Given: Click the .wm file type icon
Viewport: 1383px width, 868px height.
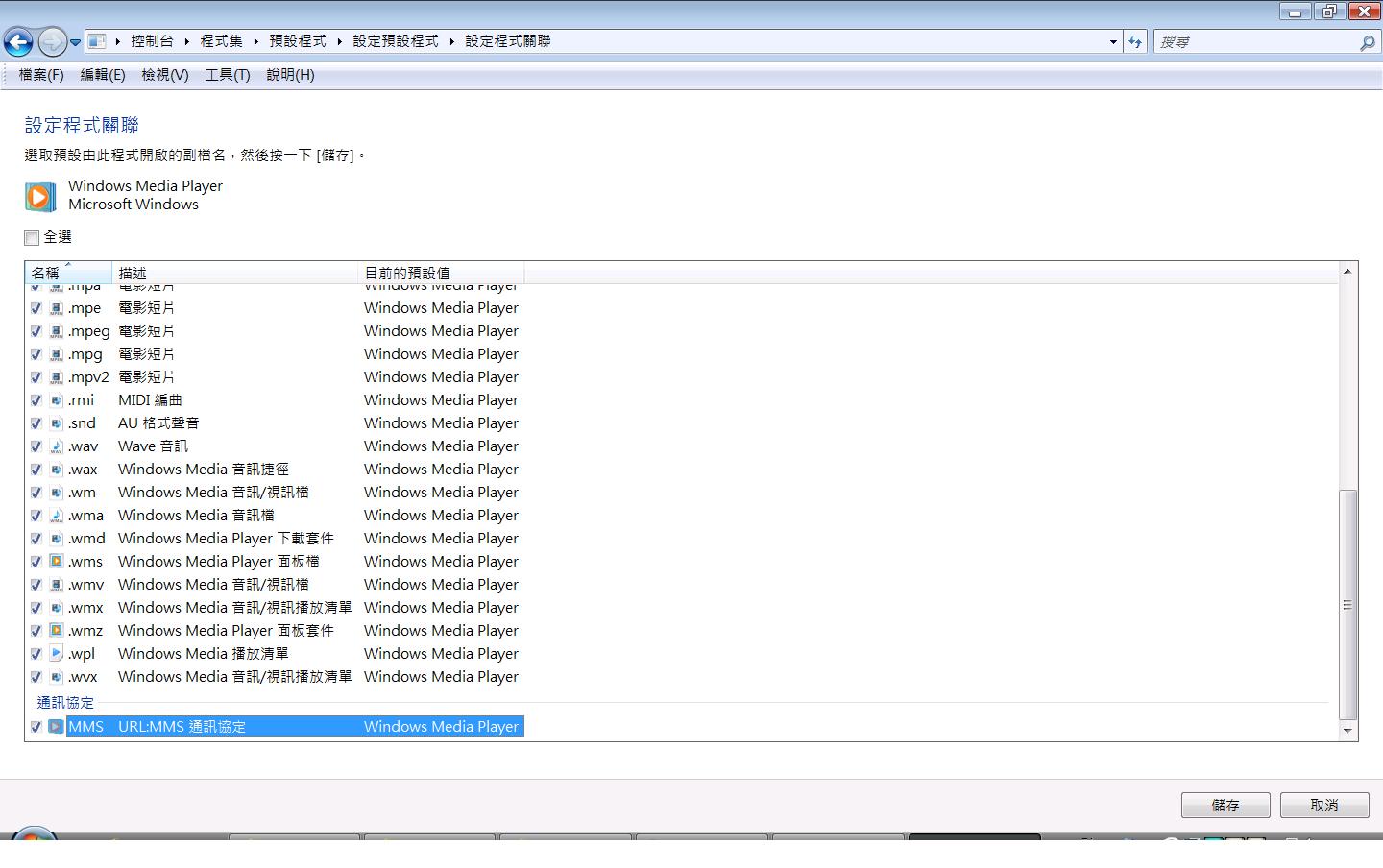Looking at the screenshot, I should point(57,493).
